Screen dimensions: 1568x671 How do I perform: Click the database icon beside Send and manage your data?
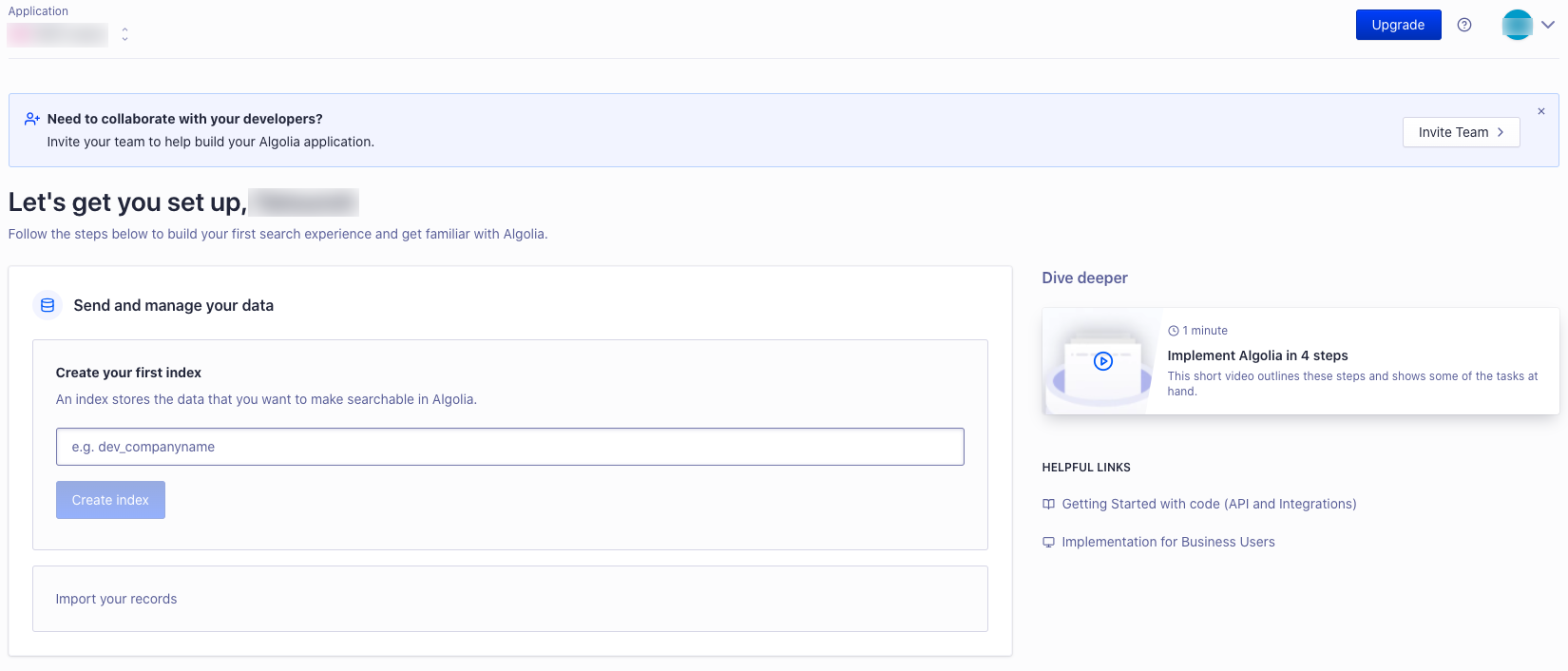tap(48, 305)
